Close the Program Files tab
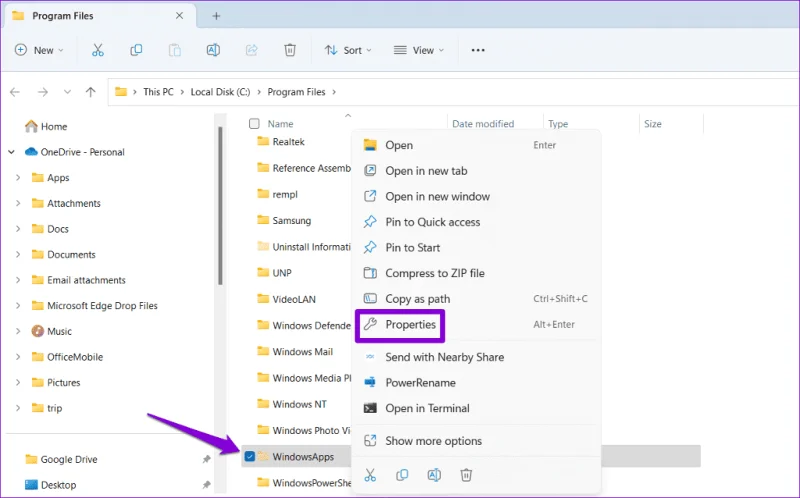This screenshot has width=800, height=498. (x=180, y=16)
